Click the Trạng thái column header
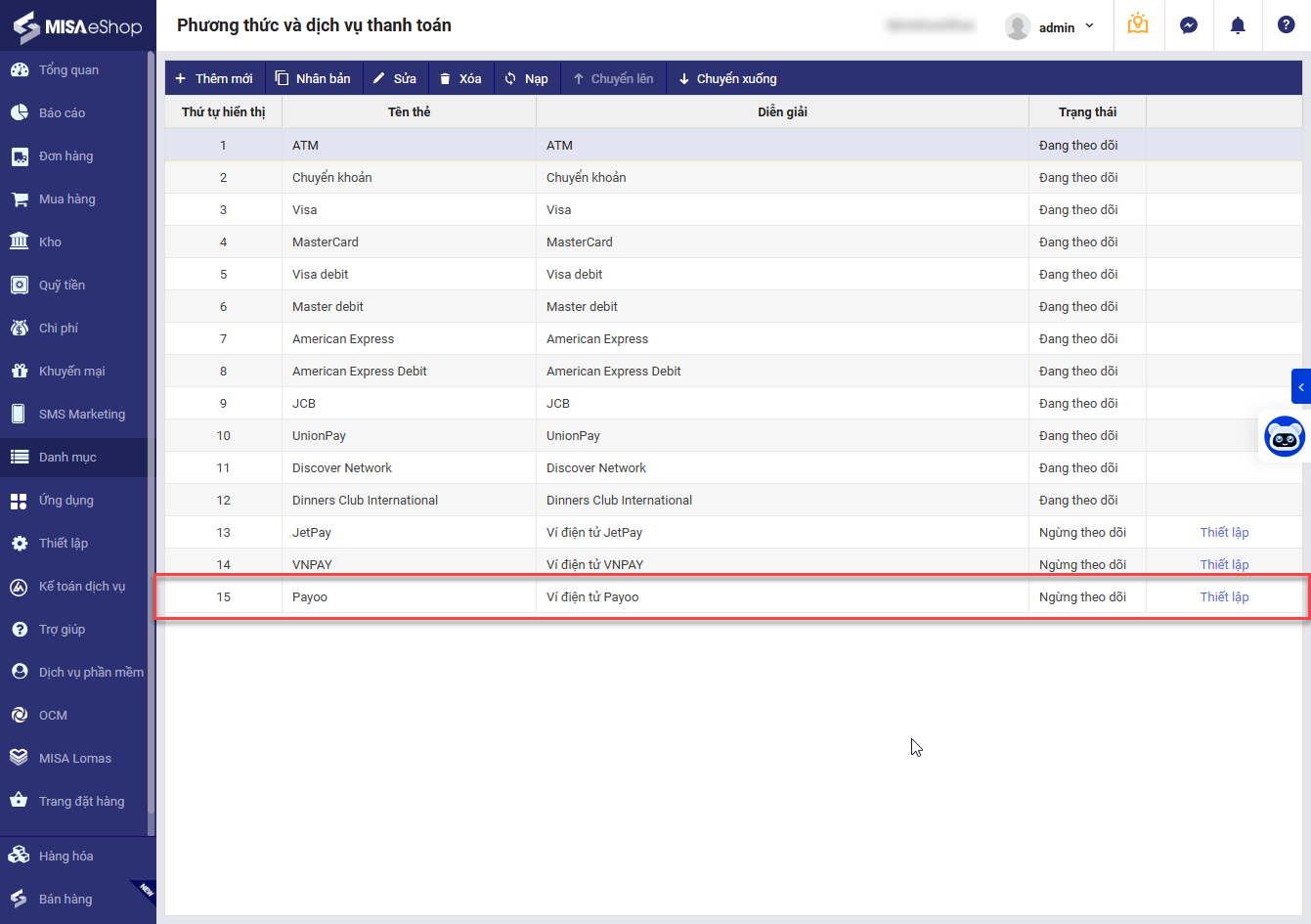This screenshot has height=924, width=1311. pos(1087,112)
